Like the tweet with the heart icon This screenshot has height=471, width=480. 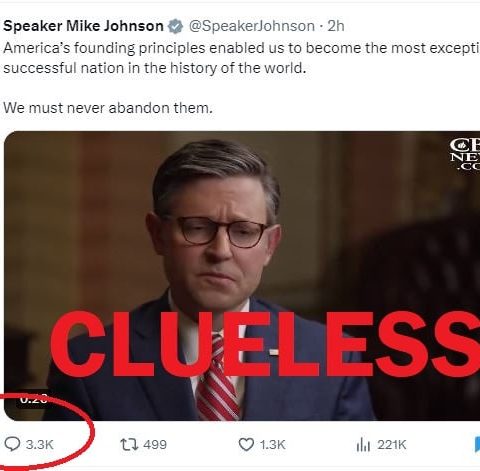click(246, 445)
